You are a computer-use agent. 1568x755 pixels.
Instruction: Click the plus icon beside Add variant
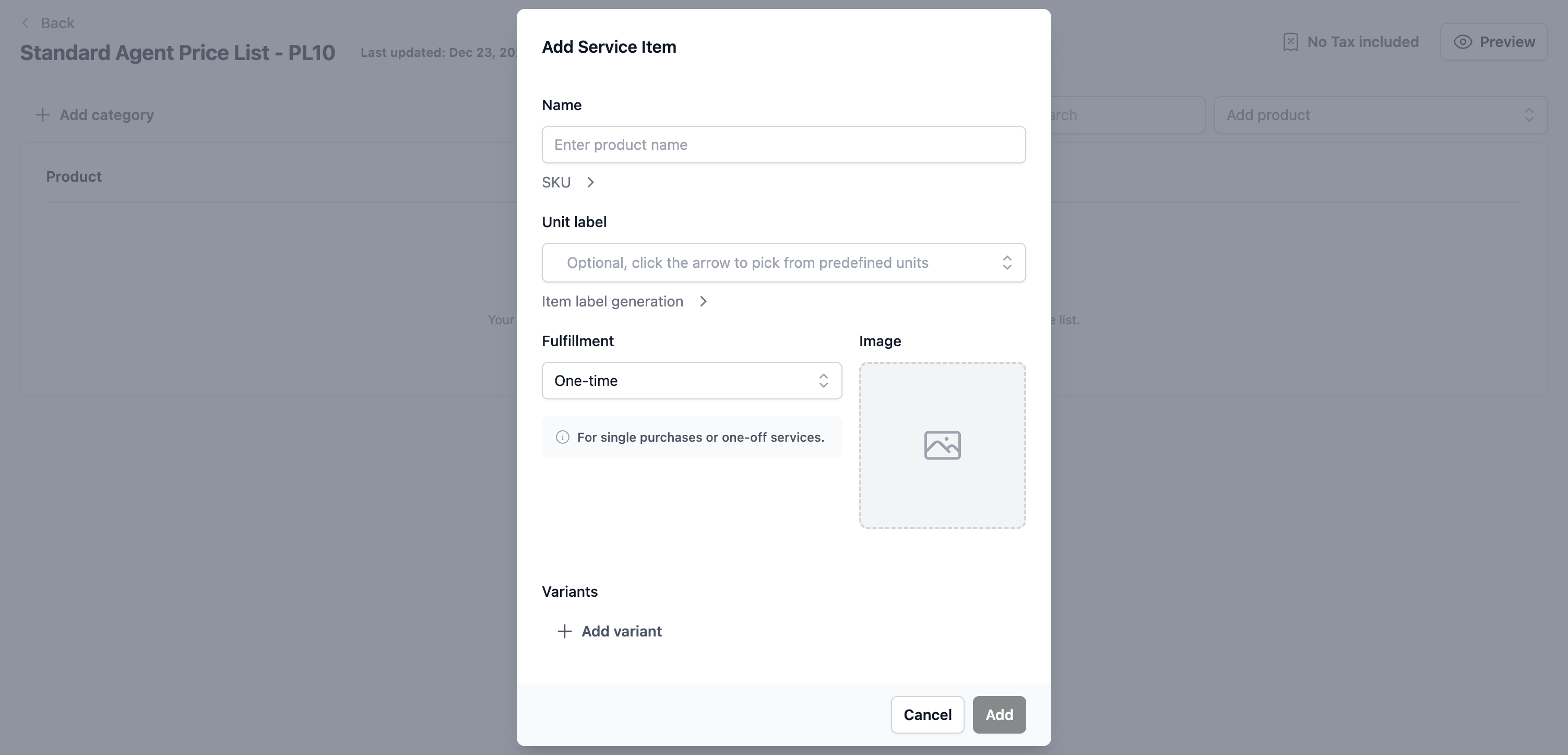click(x=564, y=631)
